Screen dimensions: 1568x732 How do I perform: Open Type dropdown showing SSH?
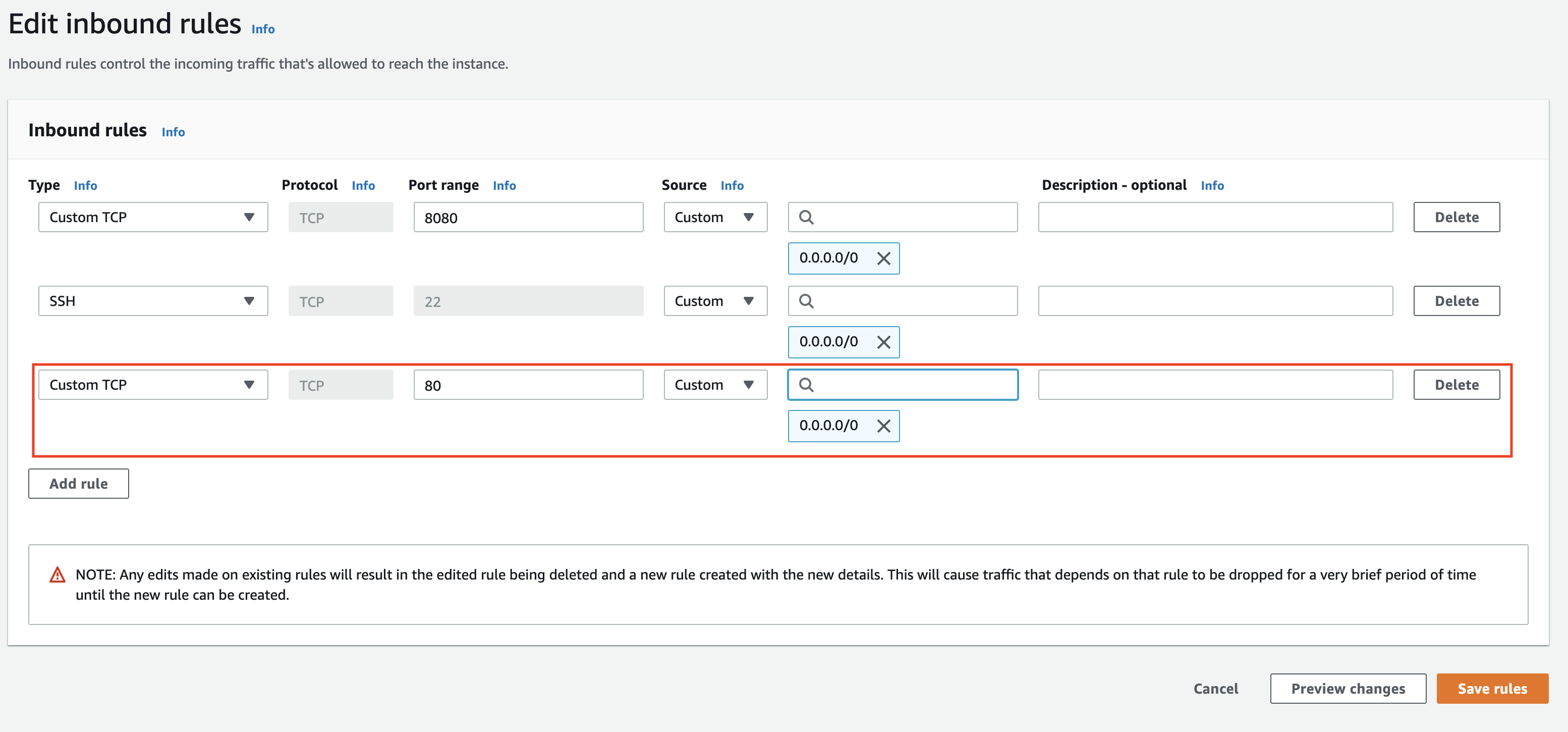tap(153, 301)
